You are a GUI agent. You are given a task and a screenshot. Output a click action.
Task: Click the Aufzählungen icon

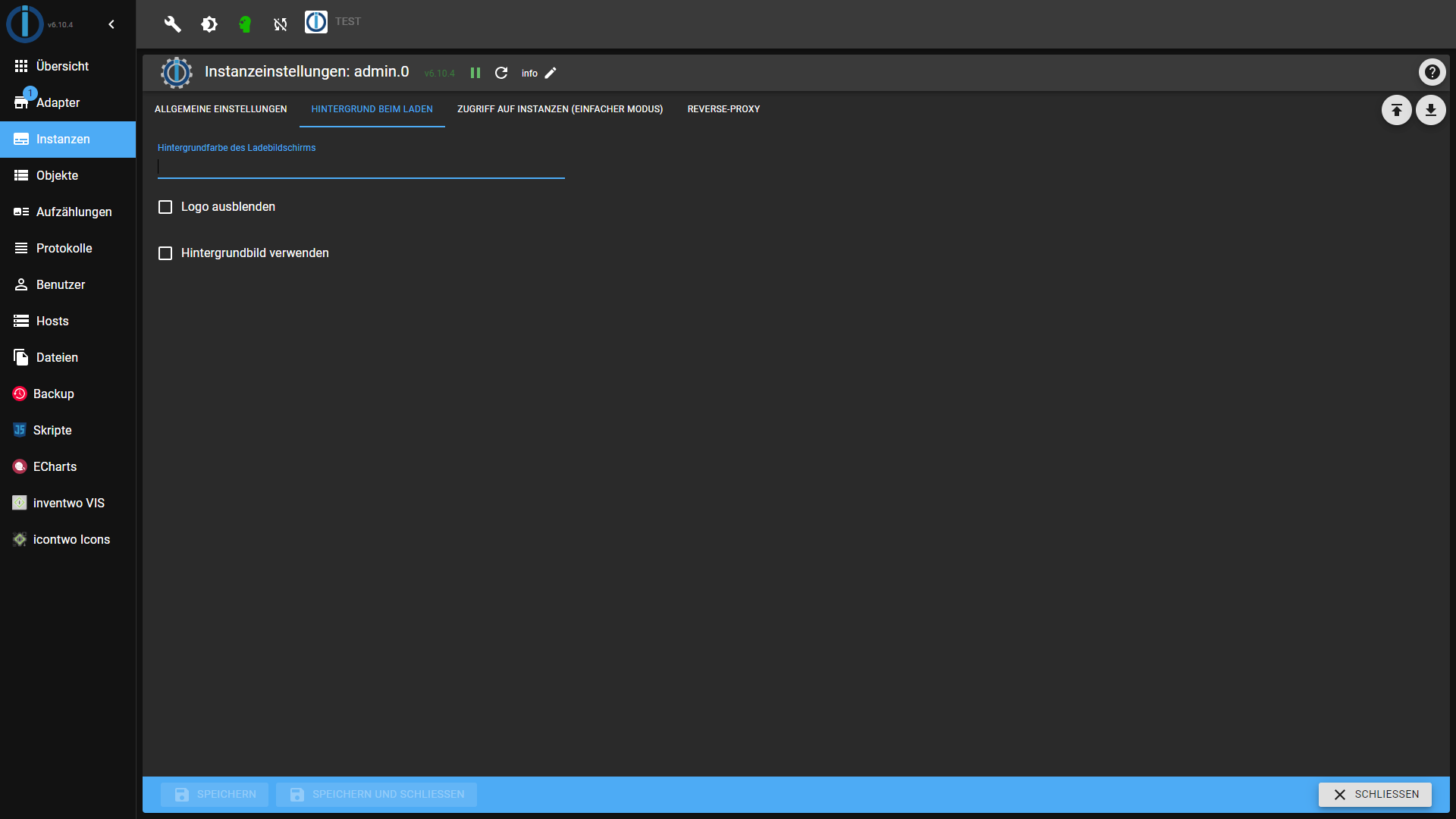[x=21, y=212]
